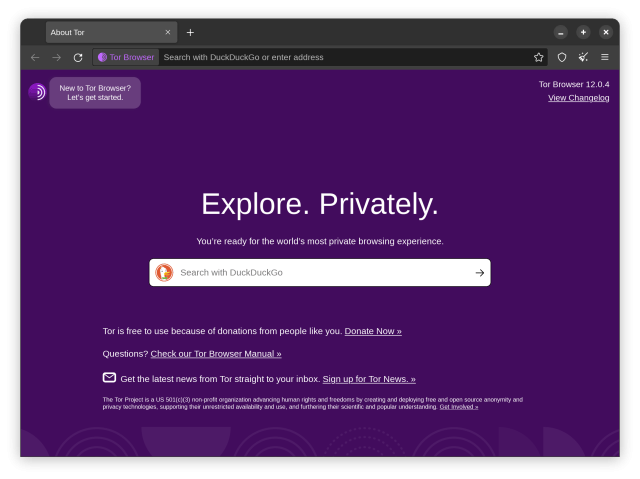Screen dimensions: 640x479
Task: Click the 'Explore. Privately.' heading
Action: pos(320,204)
